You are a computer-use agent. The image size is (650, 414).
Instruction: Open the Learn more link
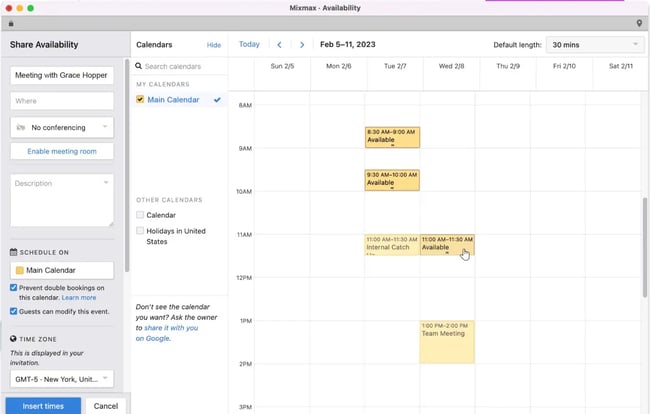[79, 298]
